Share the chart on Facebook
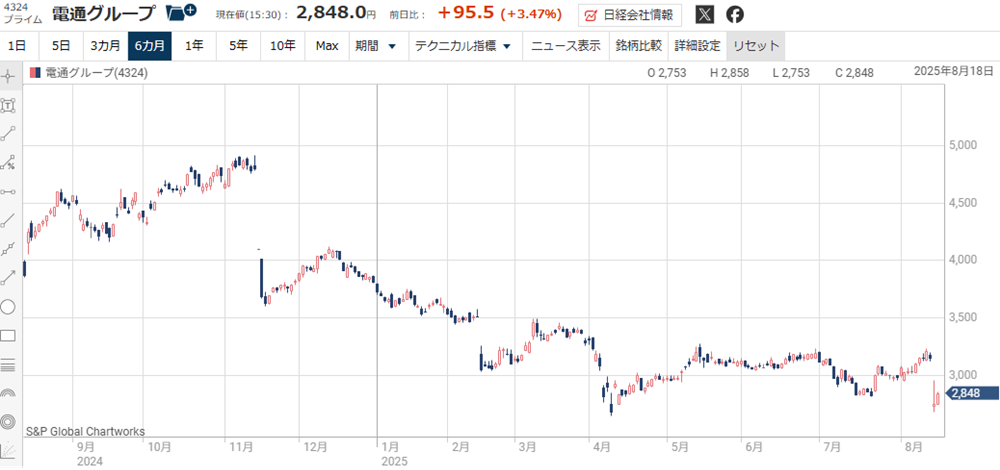The width and height of the screenshot is (1000, 470). (735, 14)
